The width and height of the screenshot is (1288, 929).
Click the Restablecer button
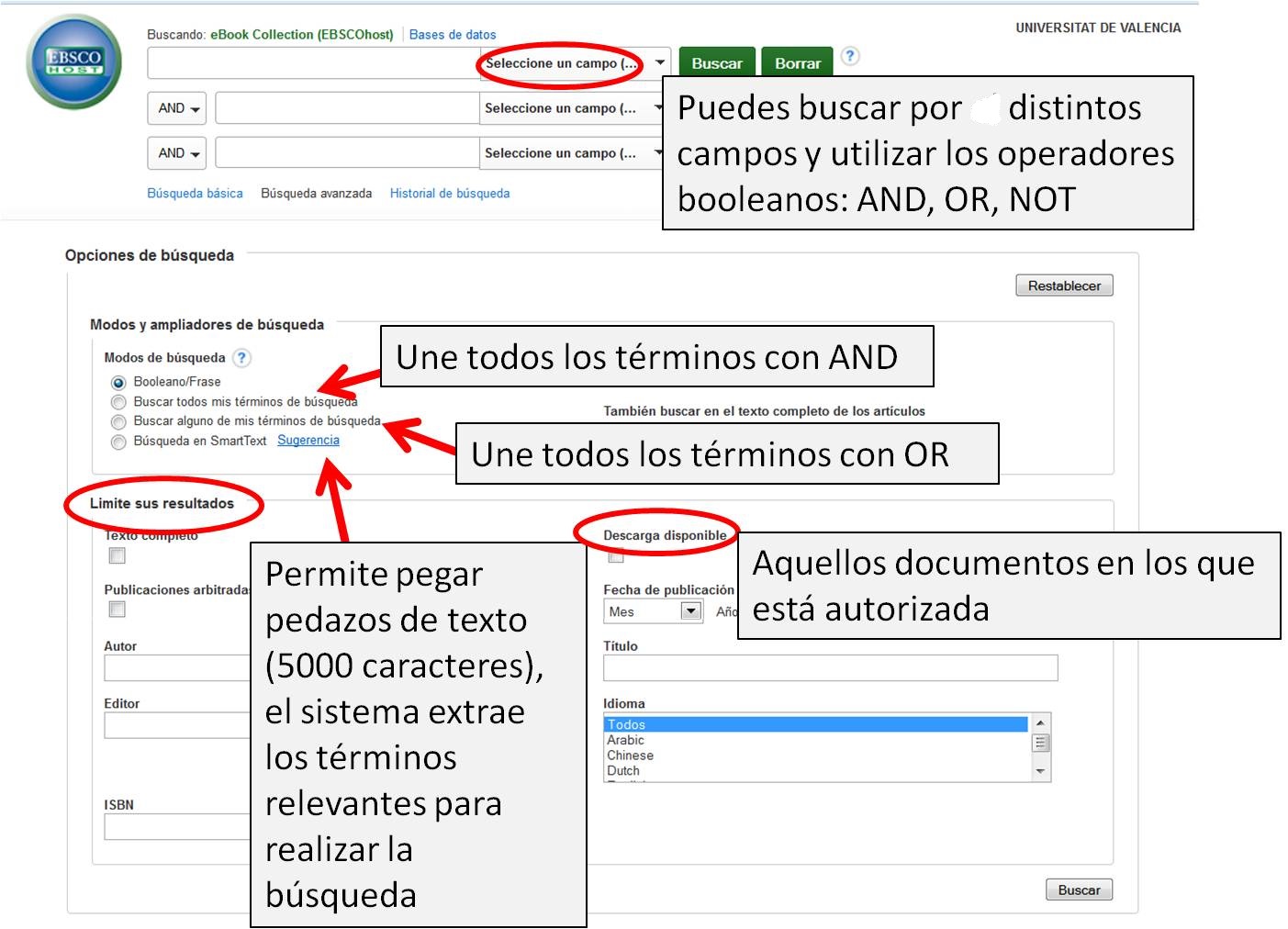[1064, 285]
